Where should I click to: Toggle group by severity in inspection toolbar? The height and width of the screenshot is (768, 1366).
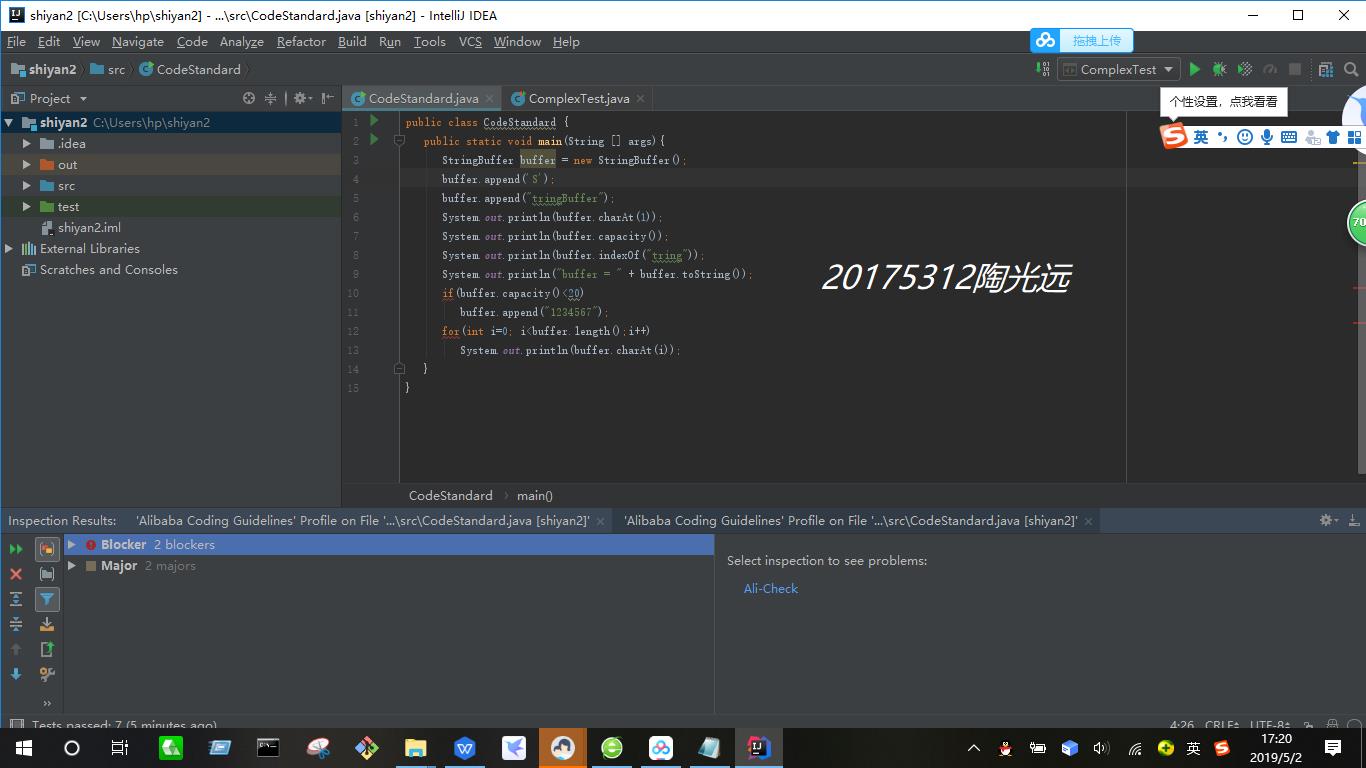[x=47, y=549]
